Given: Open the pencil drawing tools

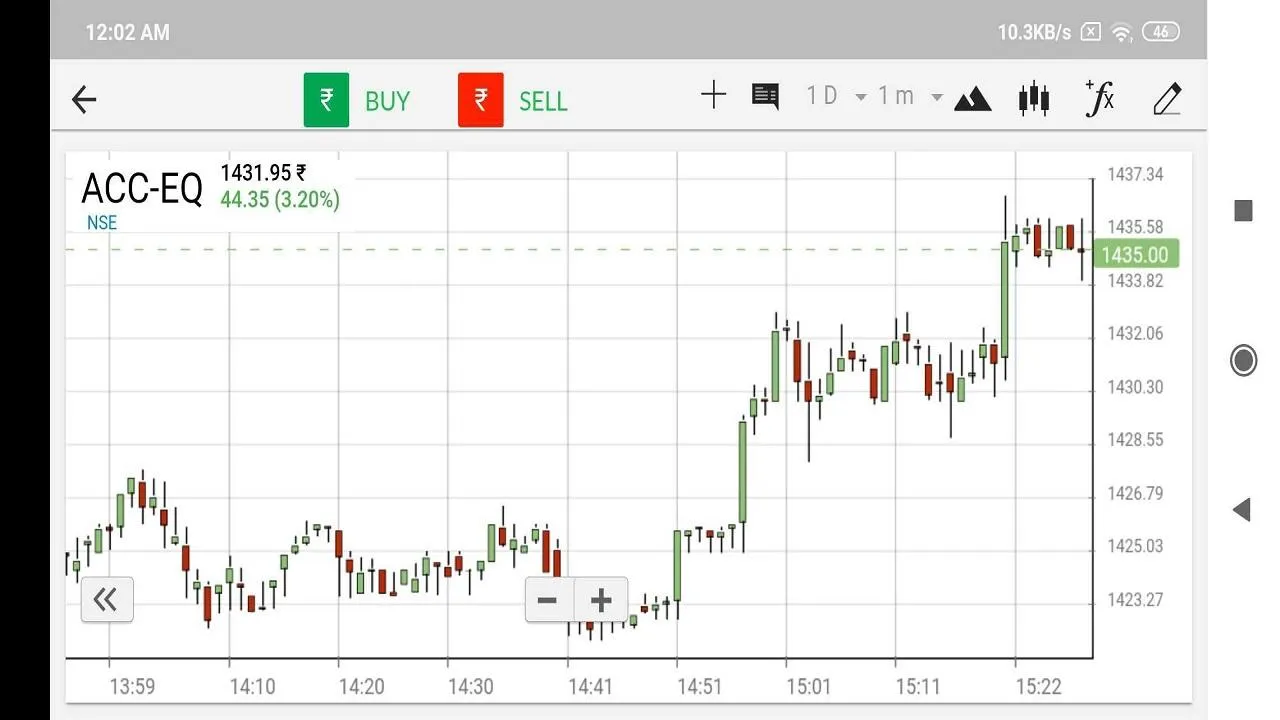Looking at the screenshot, I should pyautogui.click(x=1167, y=98).
